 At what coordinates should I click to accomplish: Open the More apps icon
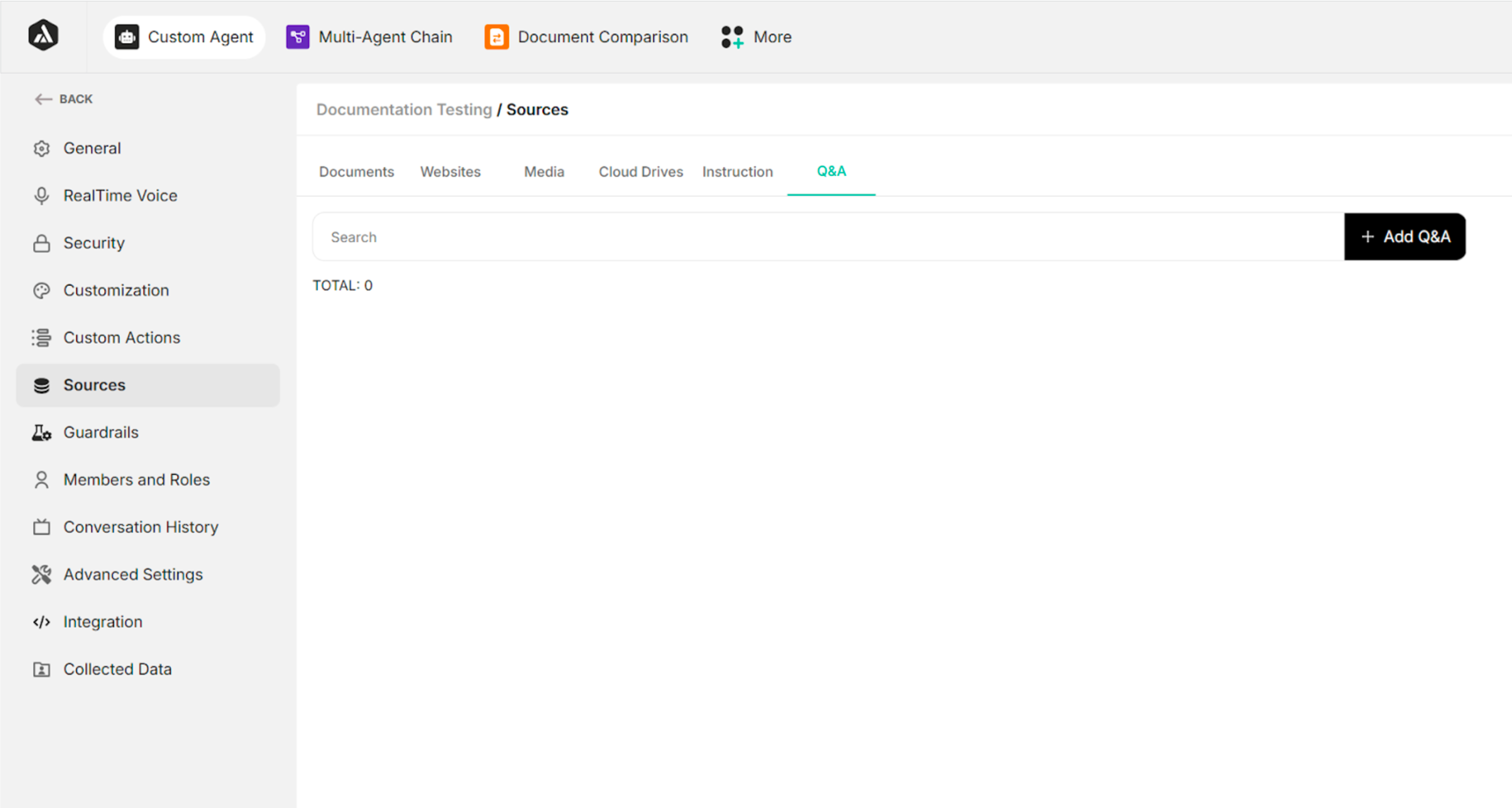(x=732, y=37)
